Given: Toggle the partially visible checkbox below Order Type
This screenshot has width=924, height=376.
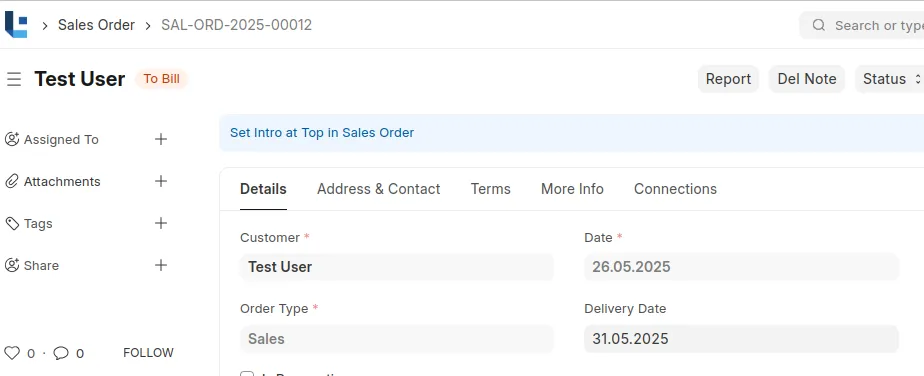Looking at the screenshot, I should (x=247, y=374).
